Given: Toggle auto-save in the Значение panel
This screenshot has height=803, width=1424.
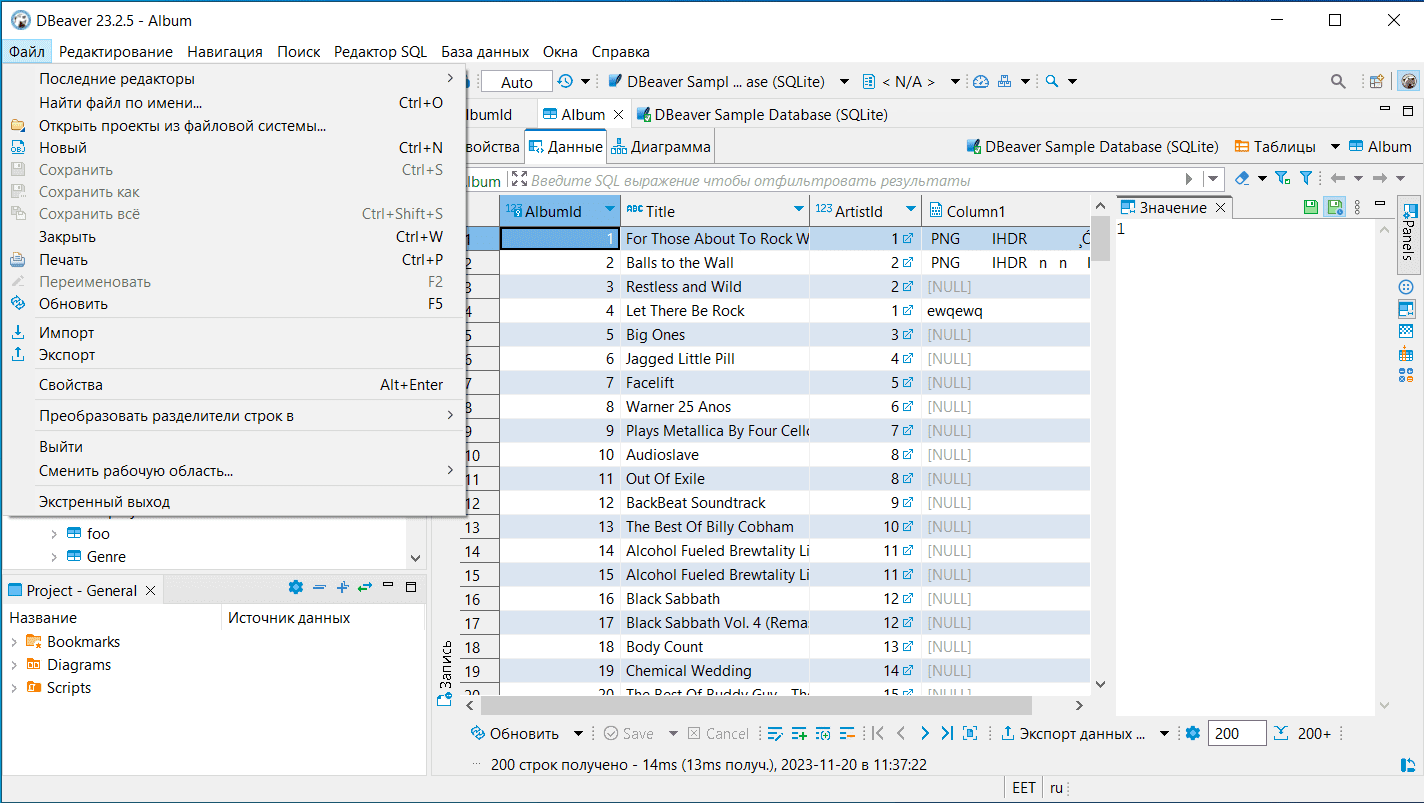Looking at the screenshot, I should click(x=1334, y=207).
